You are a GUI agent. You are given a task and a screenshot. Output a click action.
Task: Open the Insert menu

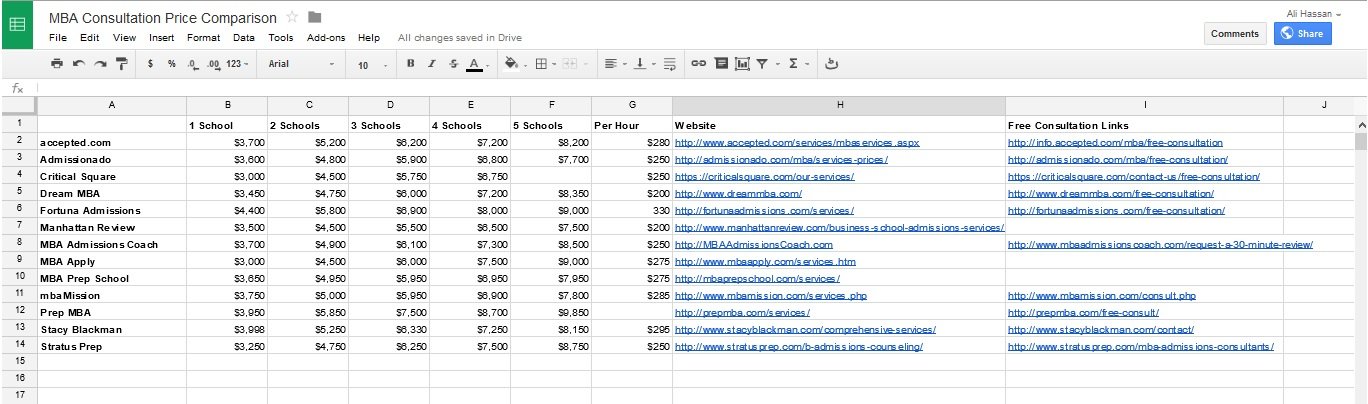click(x=161, y=38)
